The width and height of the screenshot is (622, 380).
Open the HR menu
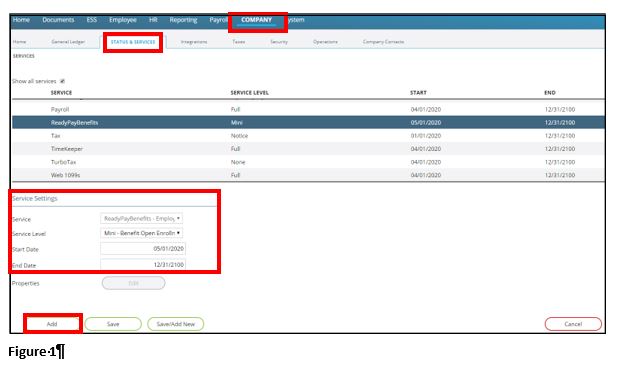(x=153, y=20)
